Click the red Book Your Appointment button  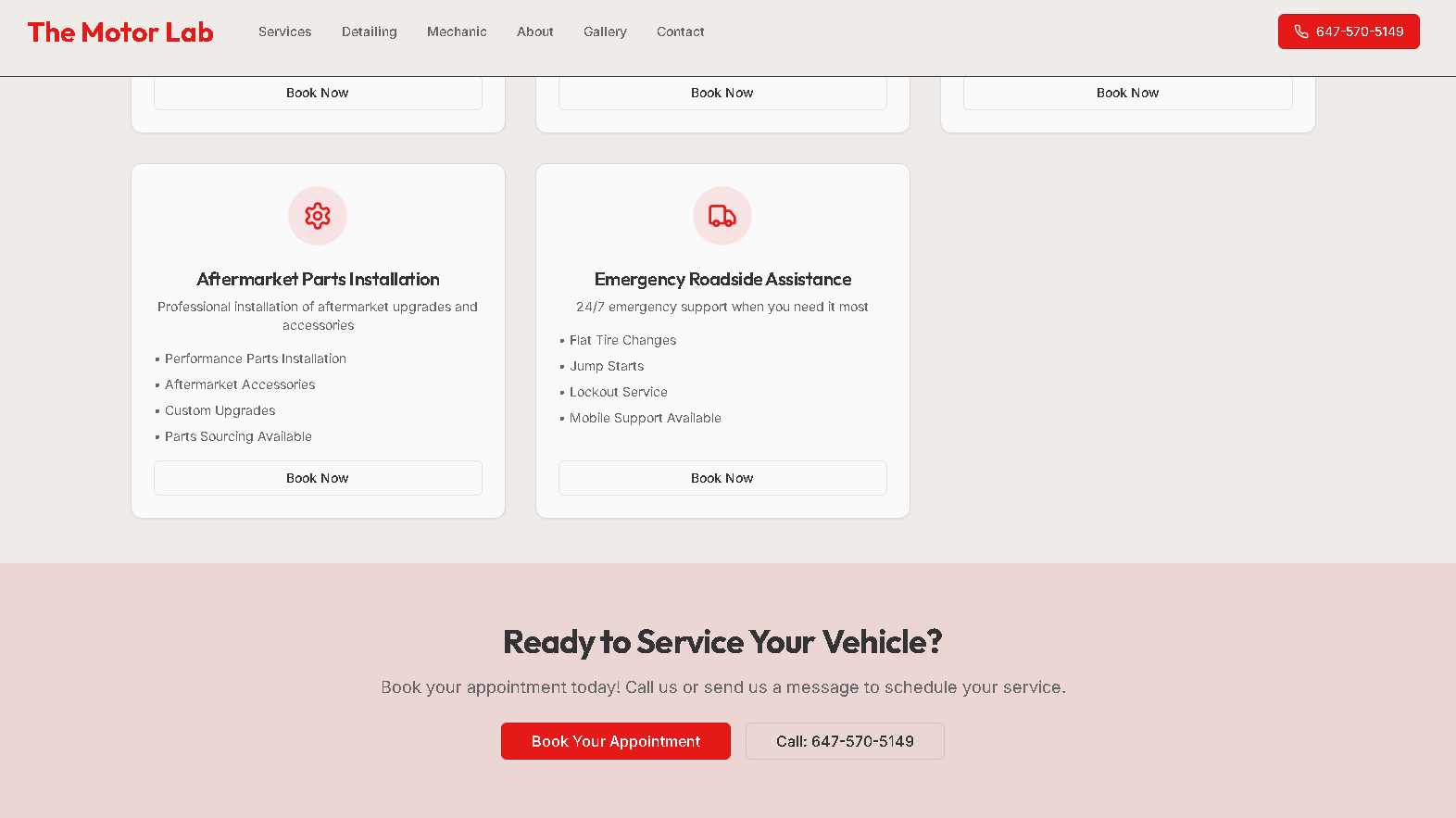tap(616, 741)
